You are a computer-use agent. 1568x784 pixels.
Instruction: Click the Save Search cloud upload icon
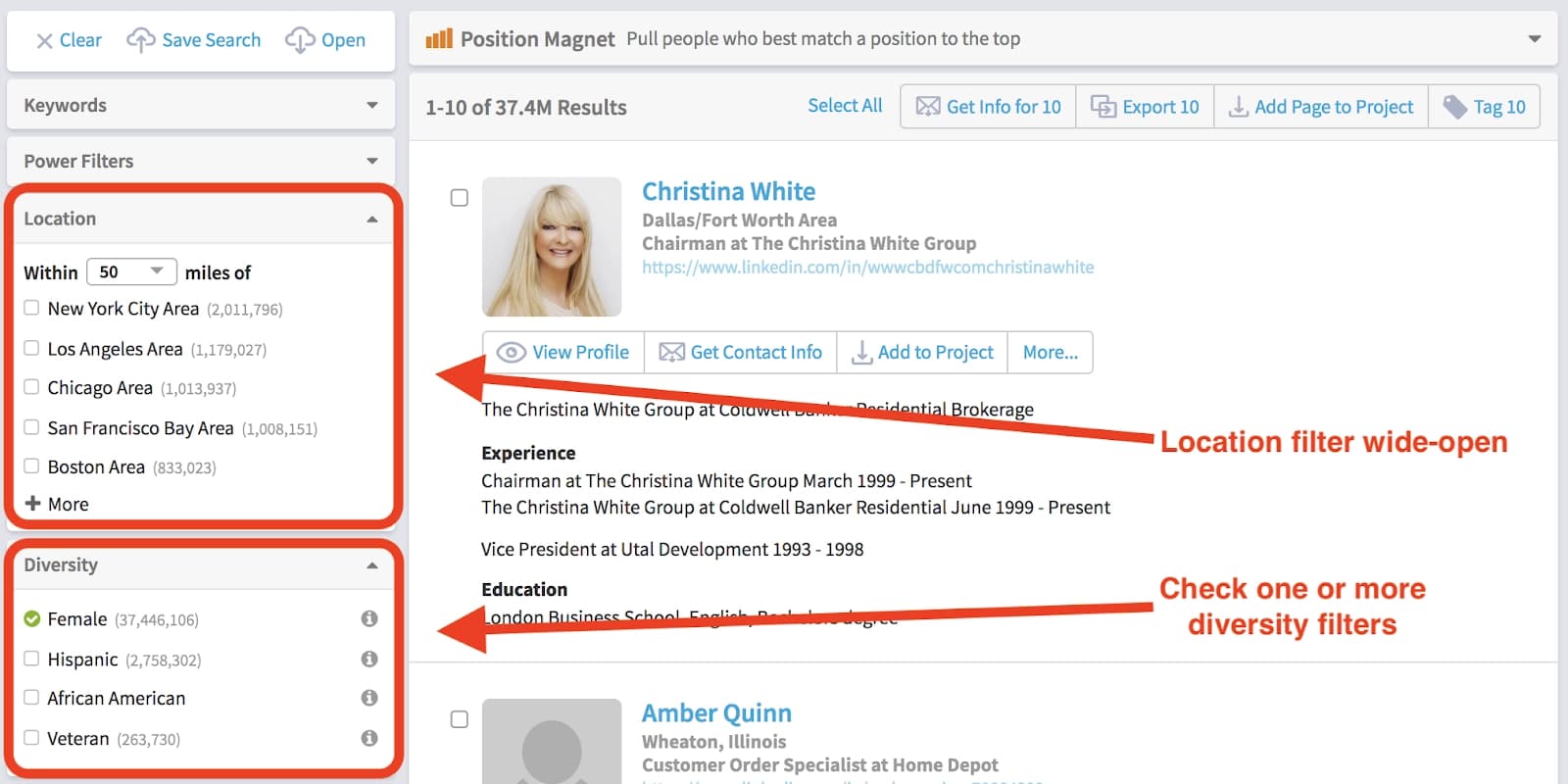point(140,40)
